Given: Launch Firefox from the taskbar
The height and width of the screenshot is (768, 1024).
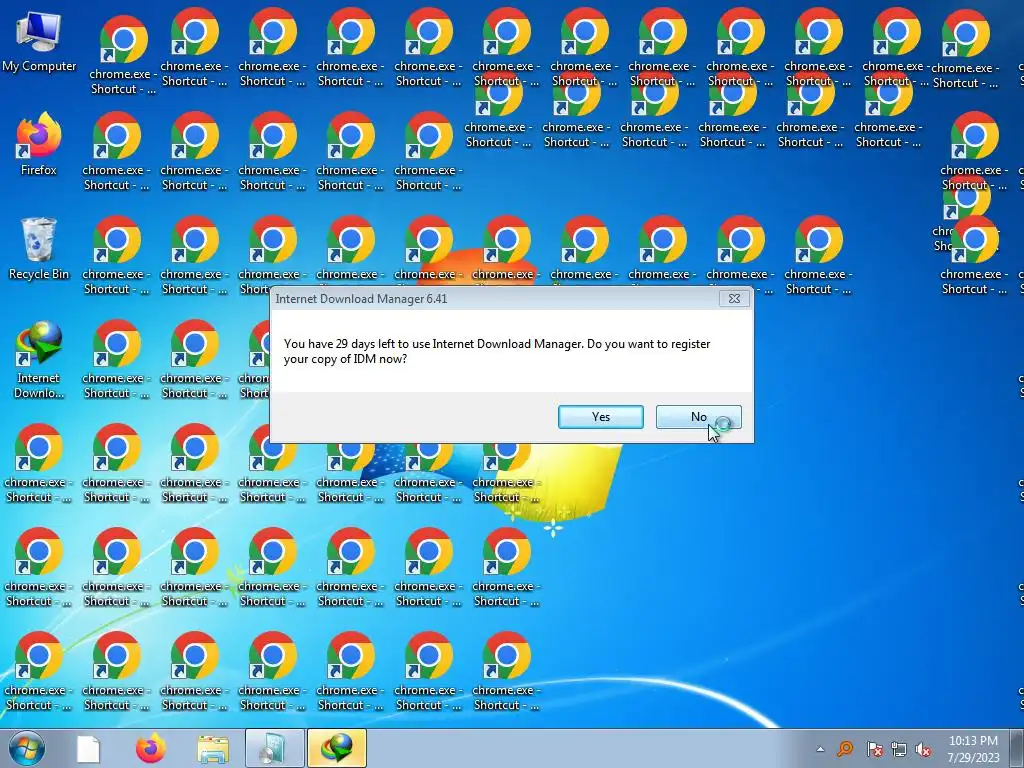Looking at the screenshot, I should point(151,749).
